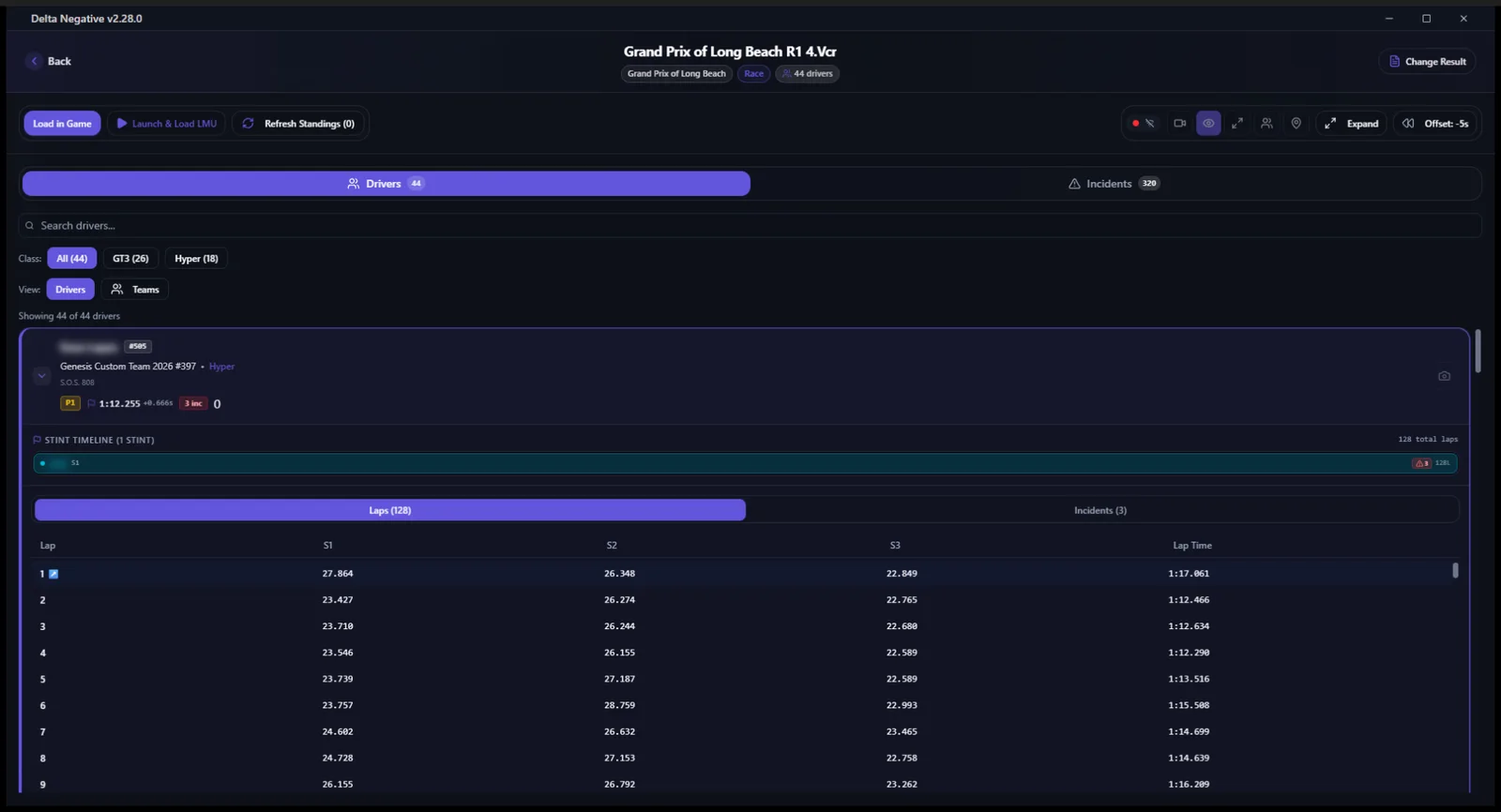Click the diagonal arrows icon beside the eye

pos(1237,124)
